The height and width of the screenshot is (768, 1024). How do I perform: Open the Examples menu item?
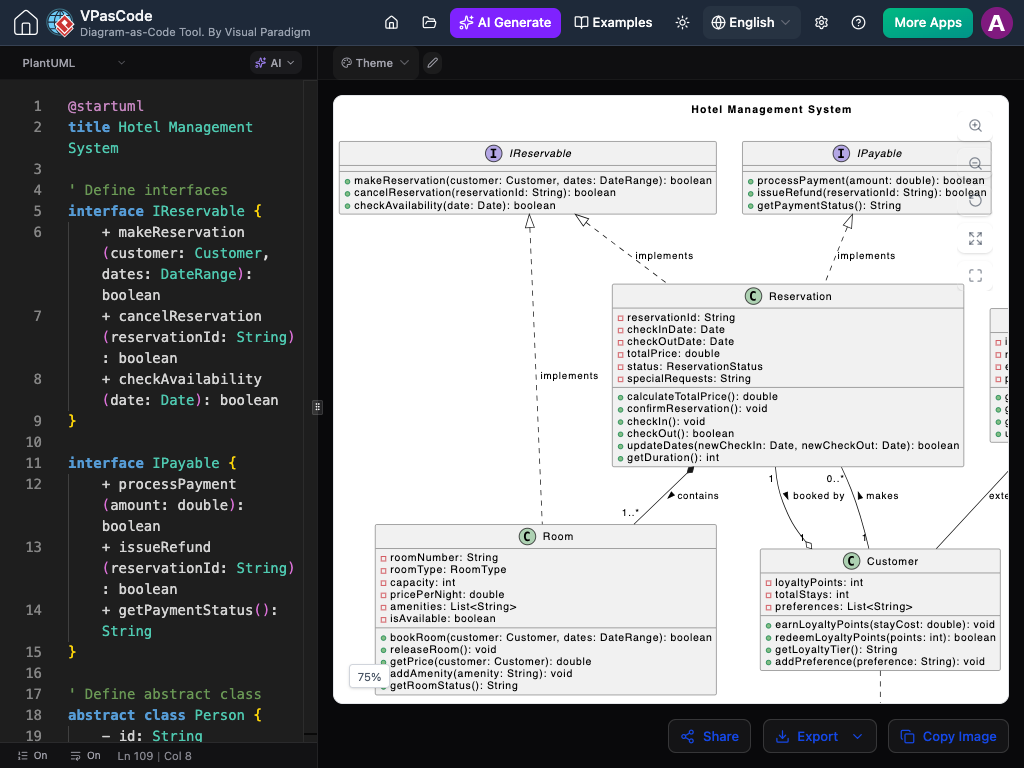pos(613,23)
